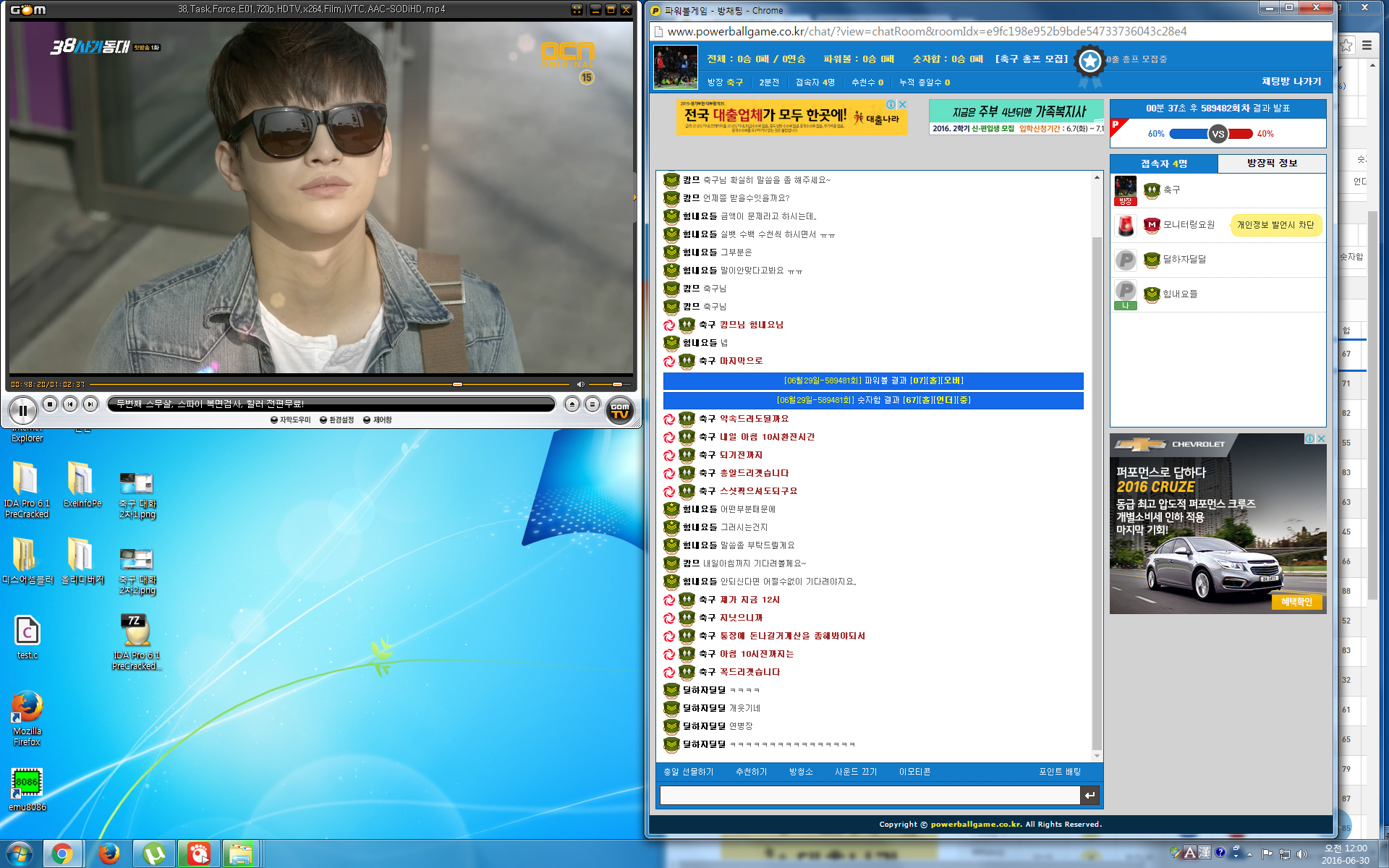Open 디스어셈블러 folder on desktop
This screenshot has height=868, width=1389.
(x=27, y=560)
